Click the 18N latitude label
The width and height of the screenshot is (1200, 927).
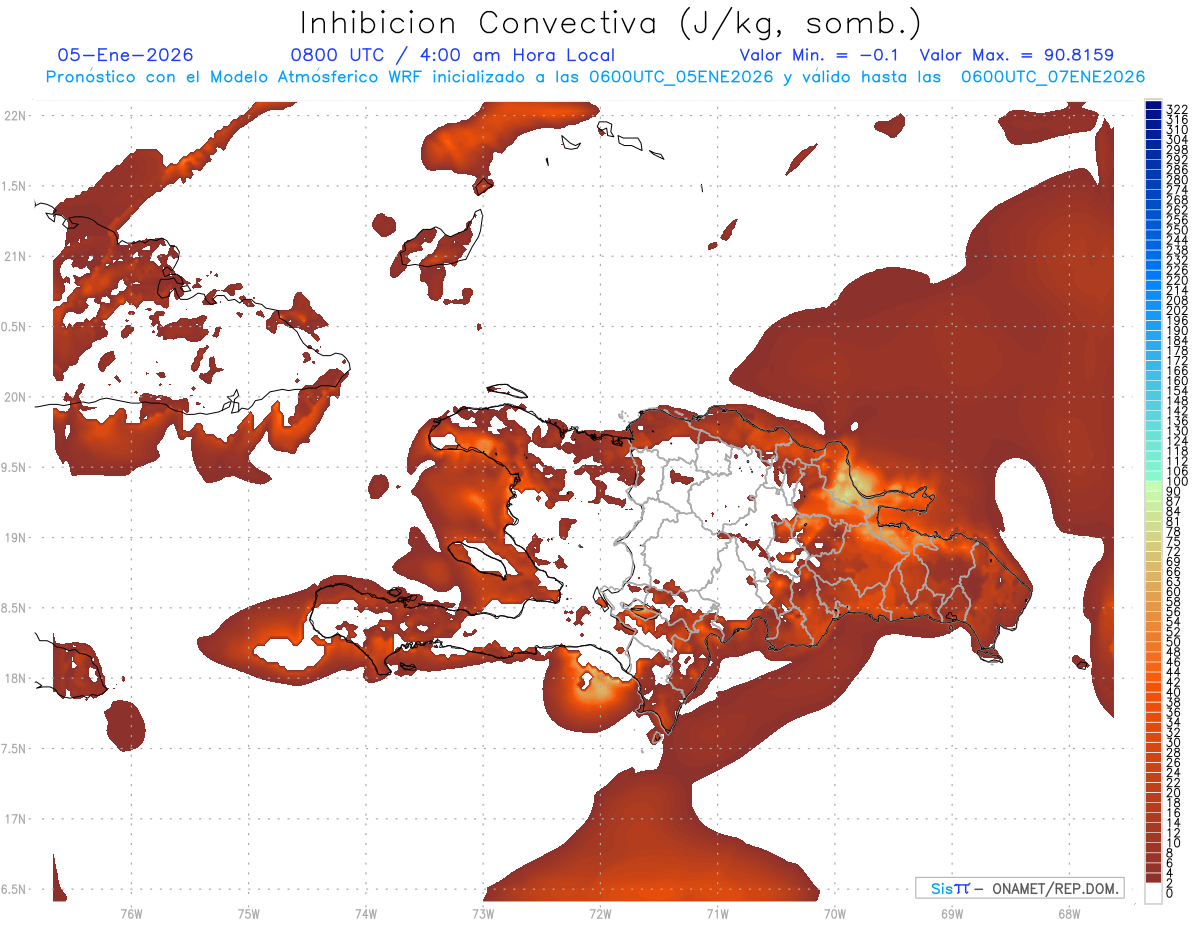(x=14, y=678)
